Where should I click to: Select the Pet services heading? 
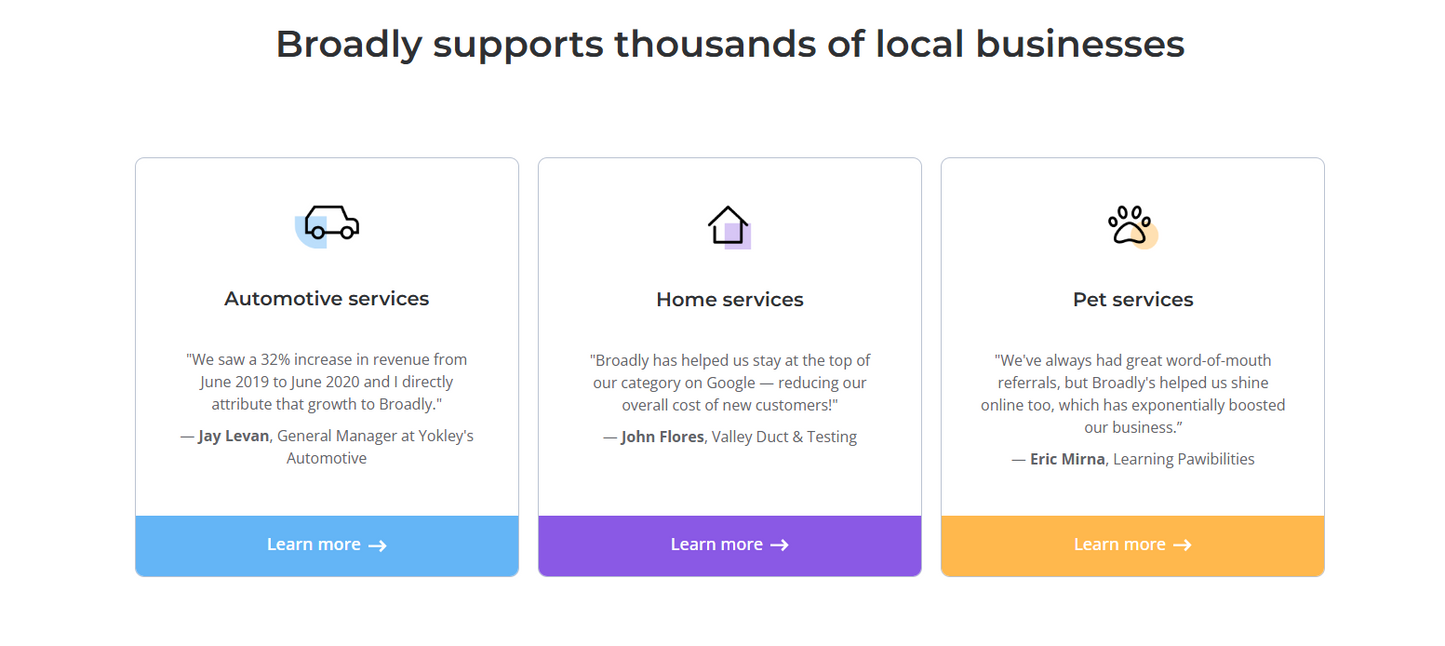(1133, 300)
